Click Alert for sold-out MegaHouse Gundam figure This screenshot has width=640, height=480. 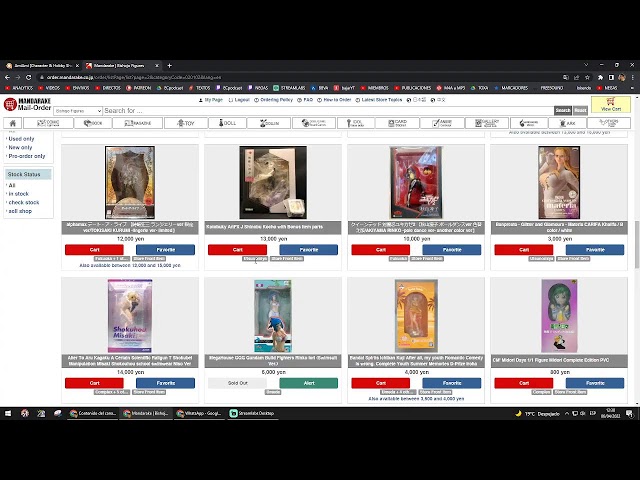(x=309, y=383)
